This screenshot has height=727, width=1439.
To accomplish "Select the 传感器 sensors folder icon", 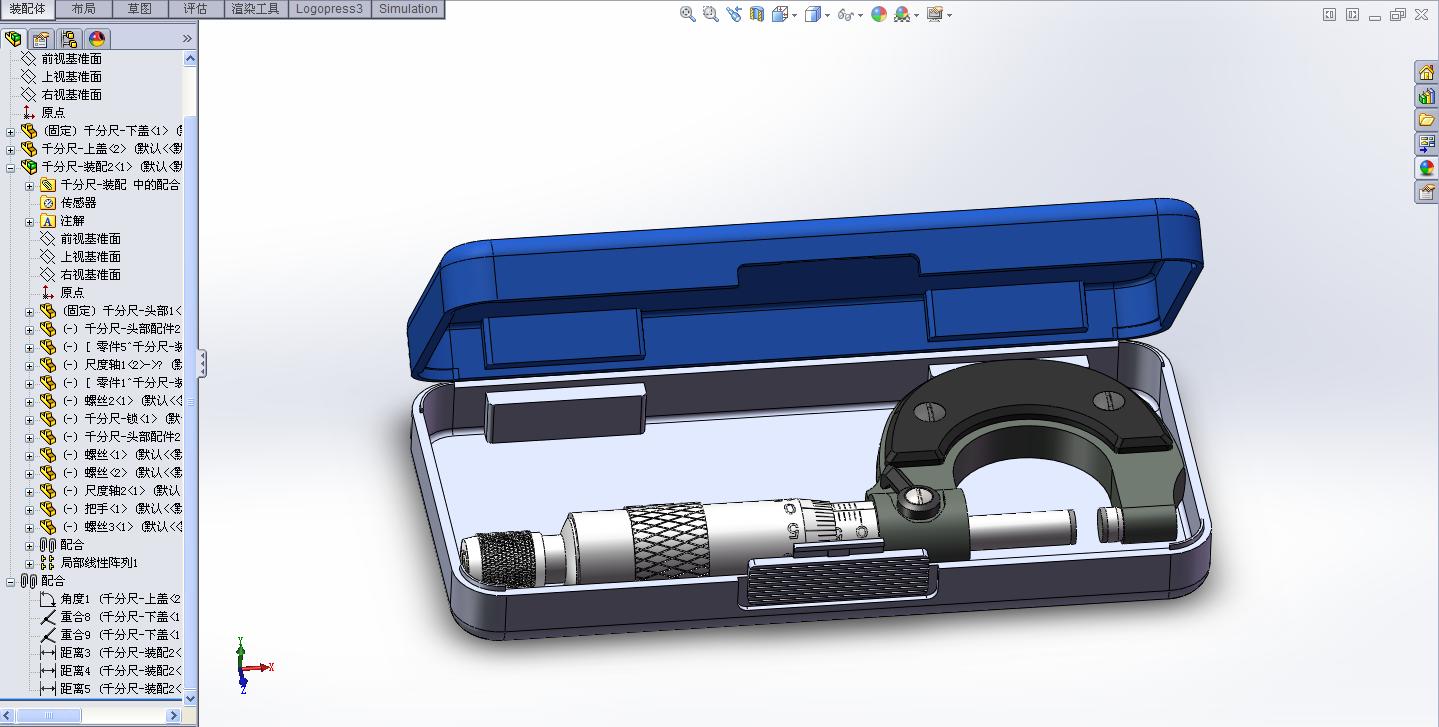I will 48,203.
